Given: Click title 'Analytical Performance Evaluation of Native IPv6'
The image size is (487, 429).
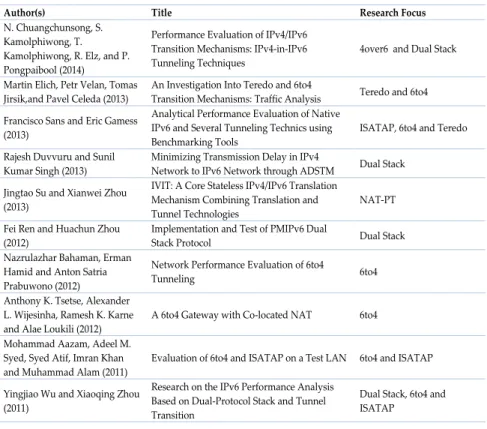Looking at the screenshot, I should (x=246, y=128).
